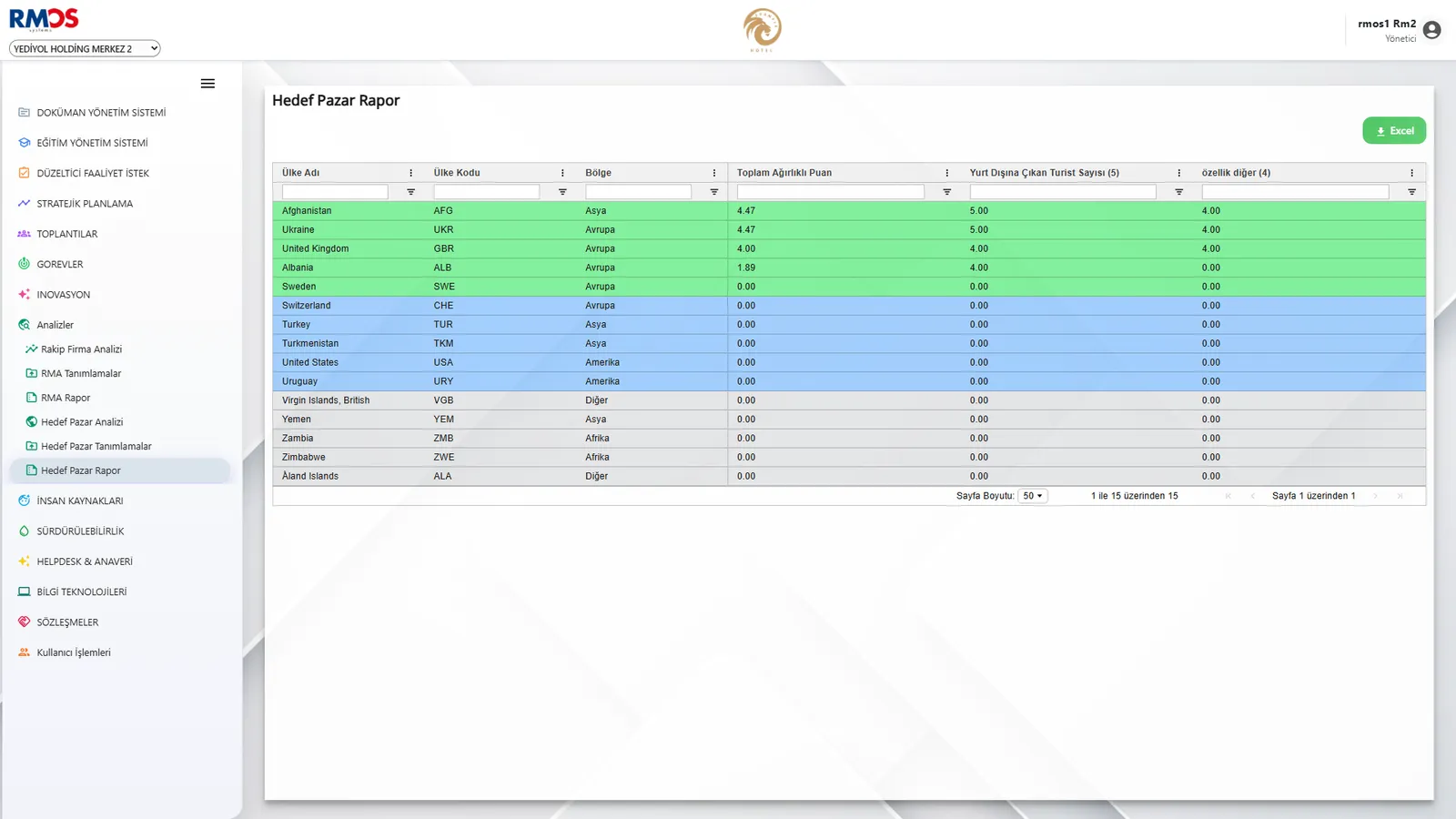
Task: Open the page size 50 dropdown
Action: (1033, 496)
